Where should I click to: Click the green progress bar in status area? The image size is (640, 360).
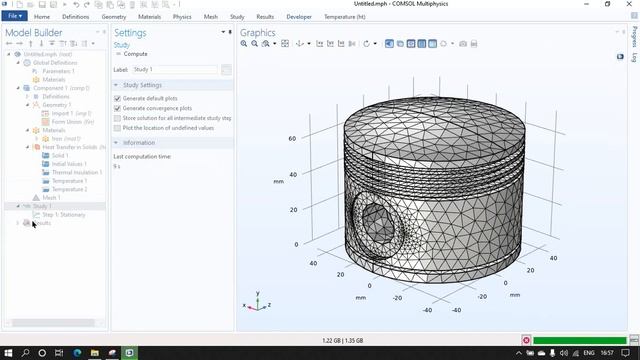point(580,340)
